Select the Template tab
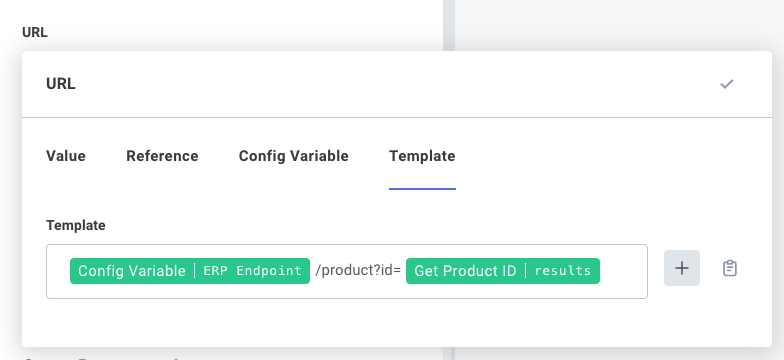 point(422,156)
